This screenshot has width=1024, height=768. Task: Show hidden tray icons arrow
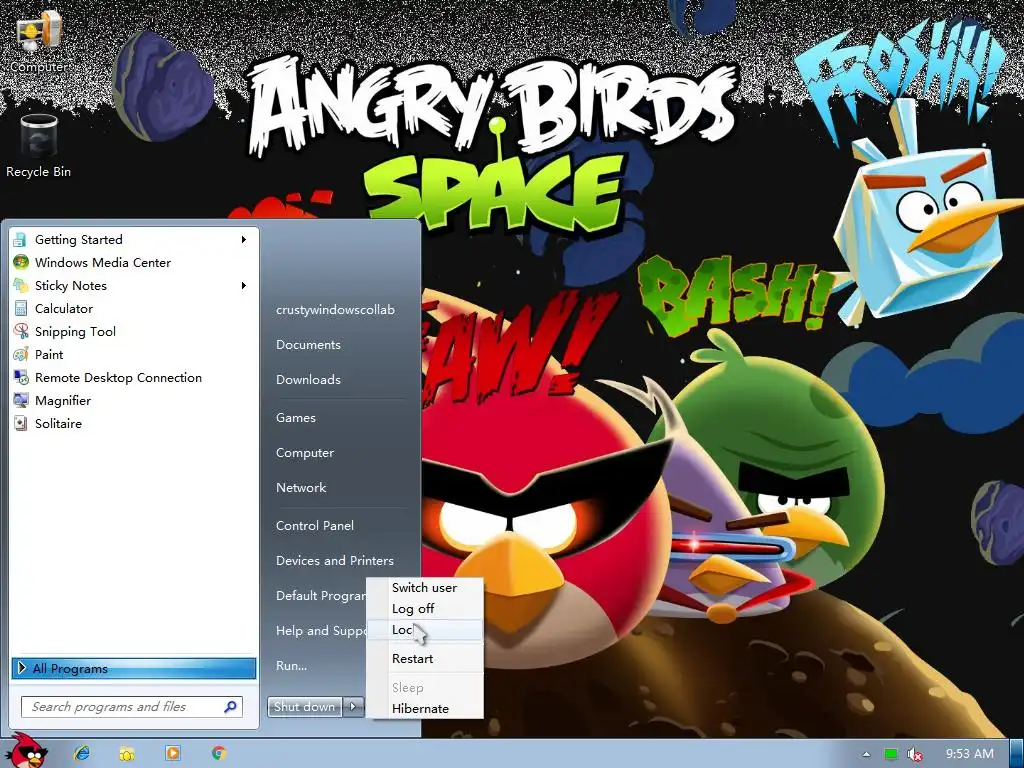(866, 754)
